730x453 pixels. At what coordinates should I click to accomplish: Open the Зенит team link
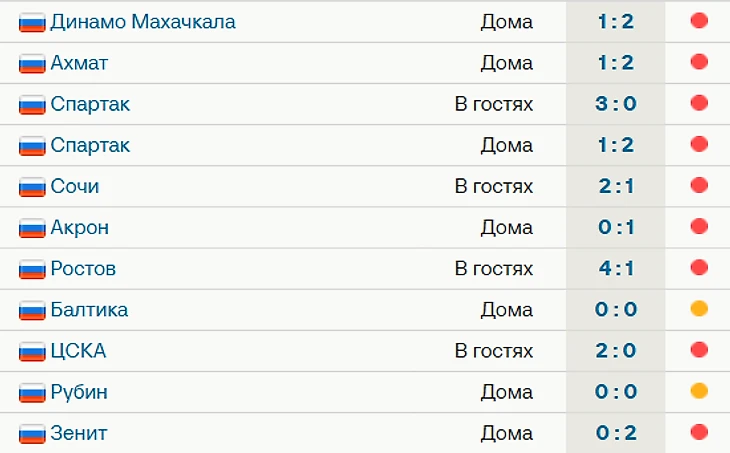79,433
